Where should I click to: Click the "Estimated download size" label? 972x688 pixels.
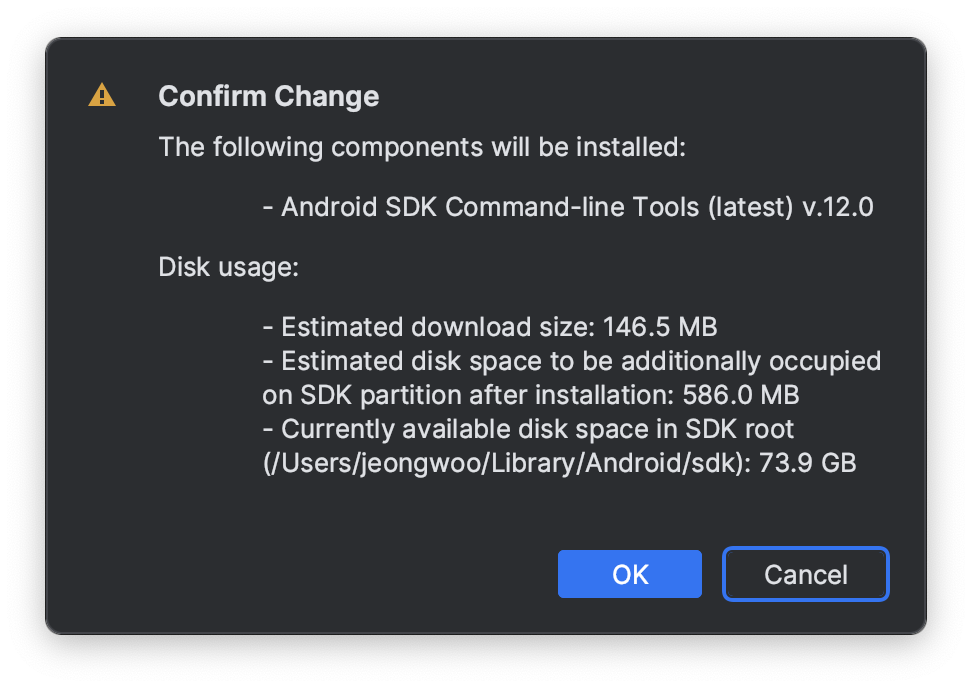(438, 327)
